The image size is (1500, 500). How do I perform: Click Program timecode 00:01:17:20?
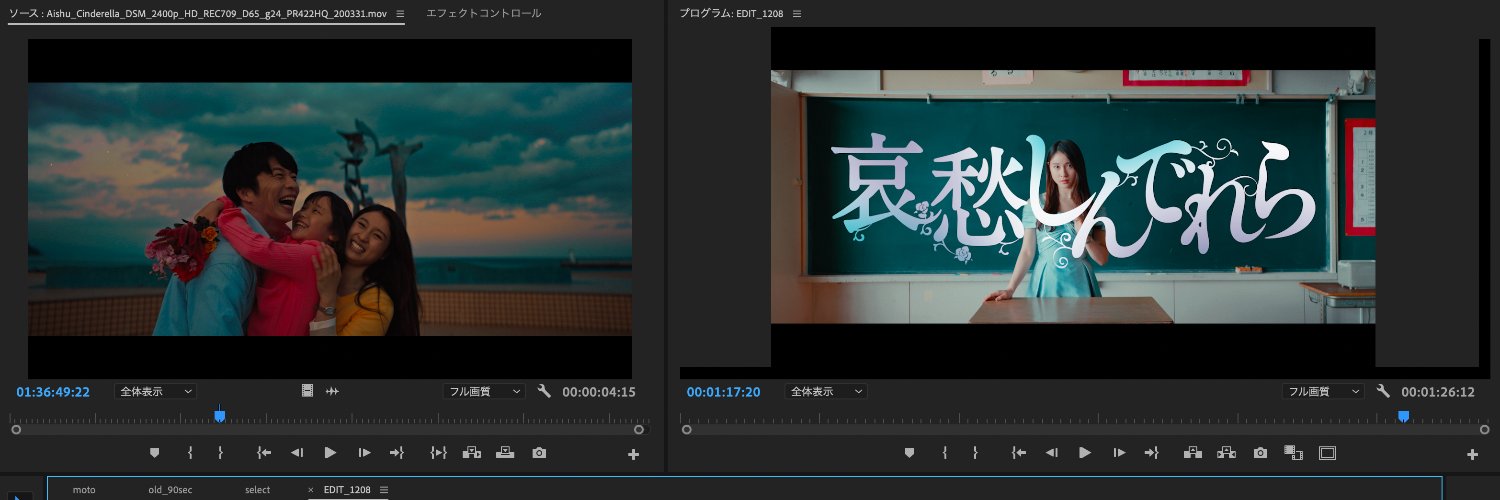[723, 392]
